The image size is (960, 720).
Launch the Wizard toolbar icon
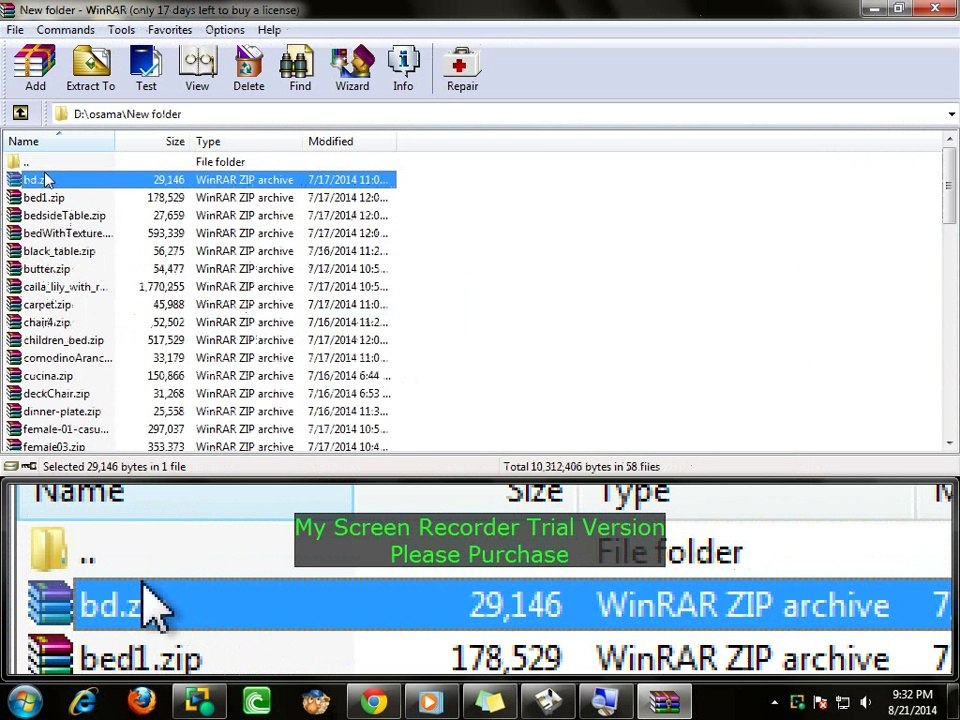coord(352,68)
